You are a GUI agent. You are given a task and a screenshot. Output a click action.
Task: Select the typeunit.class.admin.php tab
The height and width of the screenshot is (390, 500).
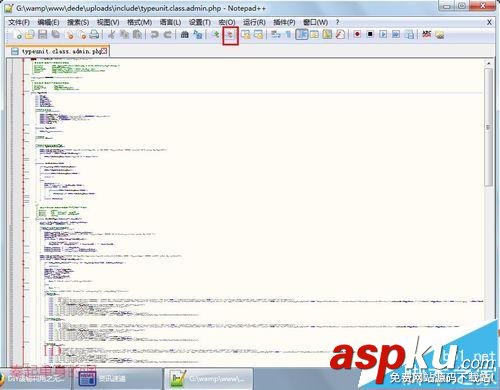click(58, 51)
